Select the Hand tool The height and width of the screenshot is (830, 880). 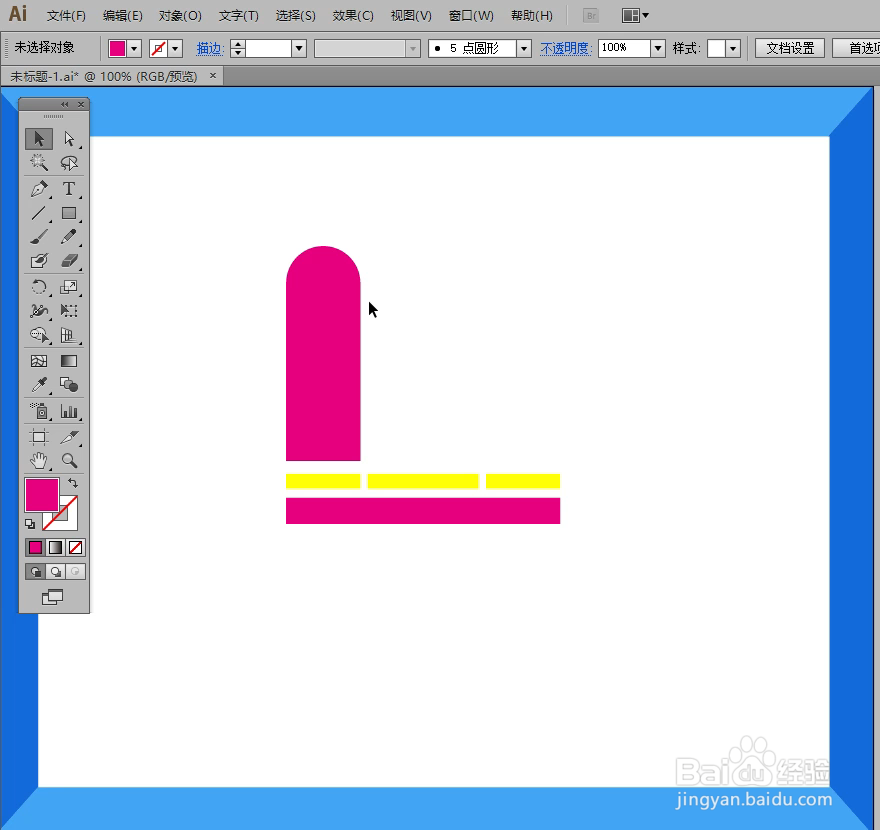pyautogui.click(x=39, y=461)
